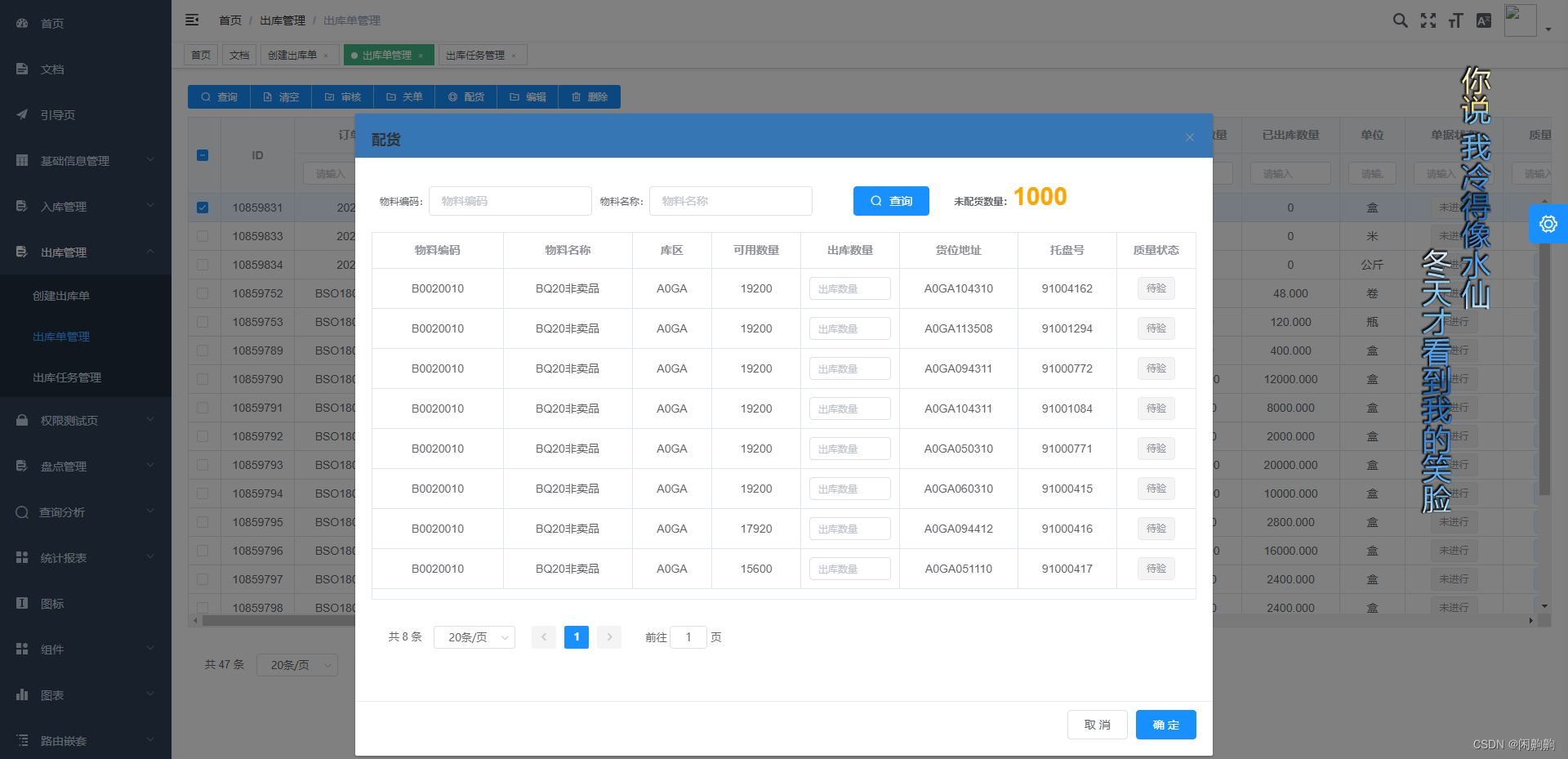Click the 入库管理 sidebar icon
Screen dimensions: 1568x759
22,207
